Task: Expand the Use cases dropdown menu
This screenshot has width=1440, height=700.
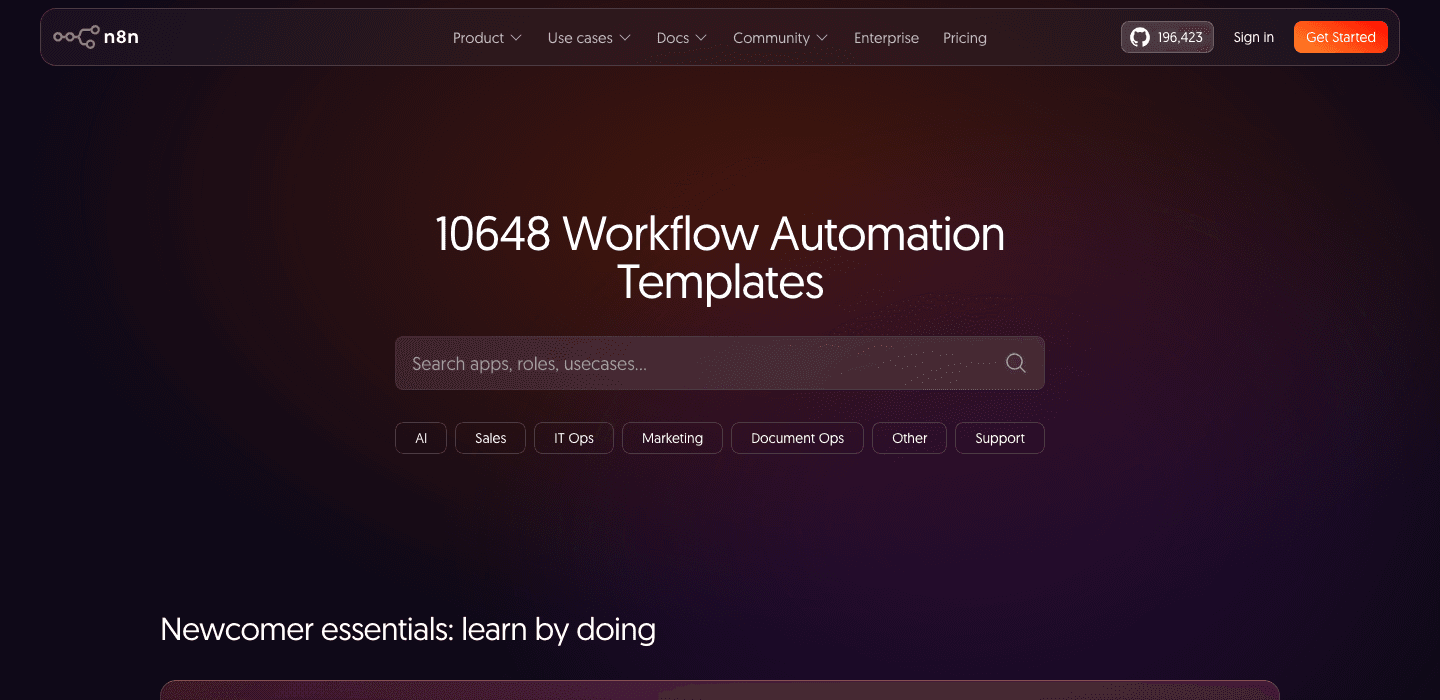Action: [x=589, y=38]
